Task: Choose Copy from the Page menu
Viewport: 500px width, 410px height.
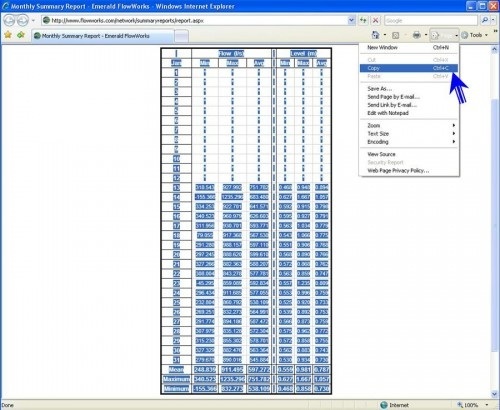Action: (x=409, y=68)
